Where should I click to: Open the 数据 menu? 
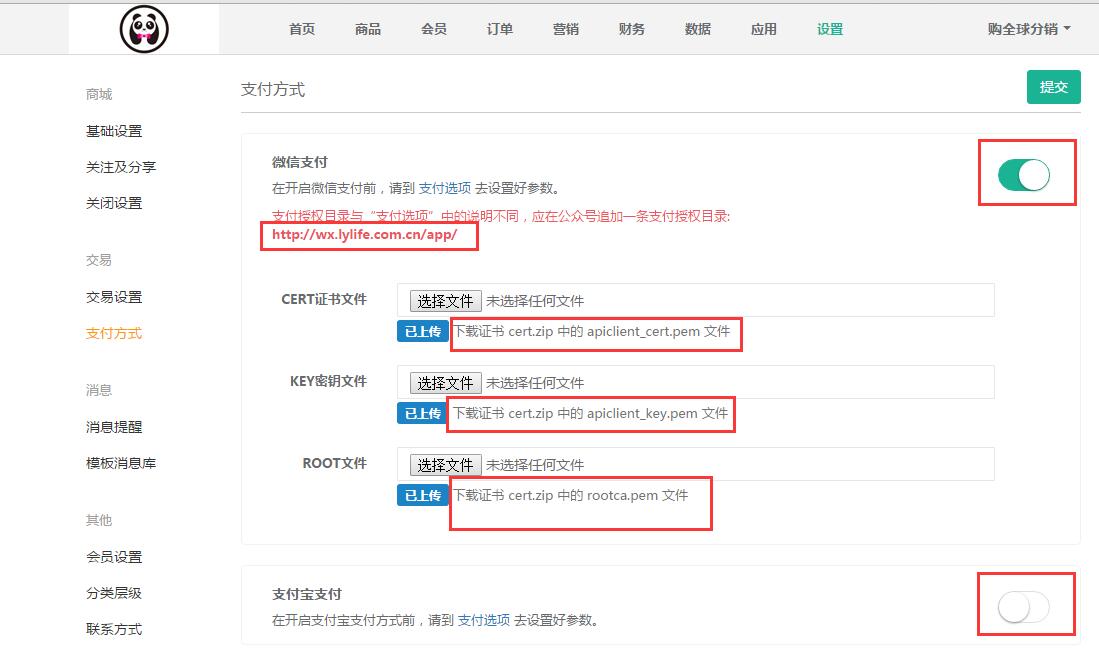coord(698,29)
